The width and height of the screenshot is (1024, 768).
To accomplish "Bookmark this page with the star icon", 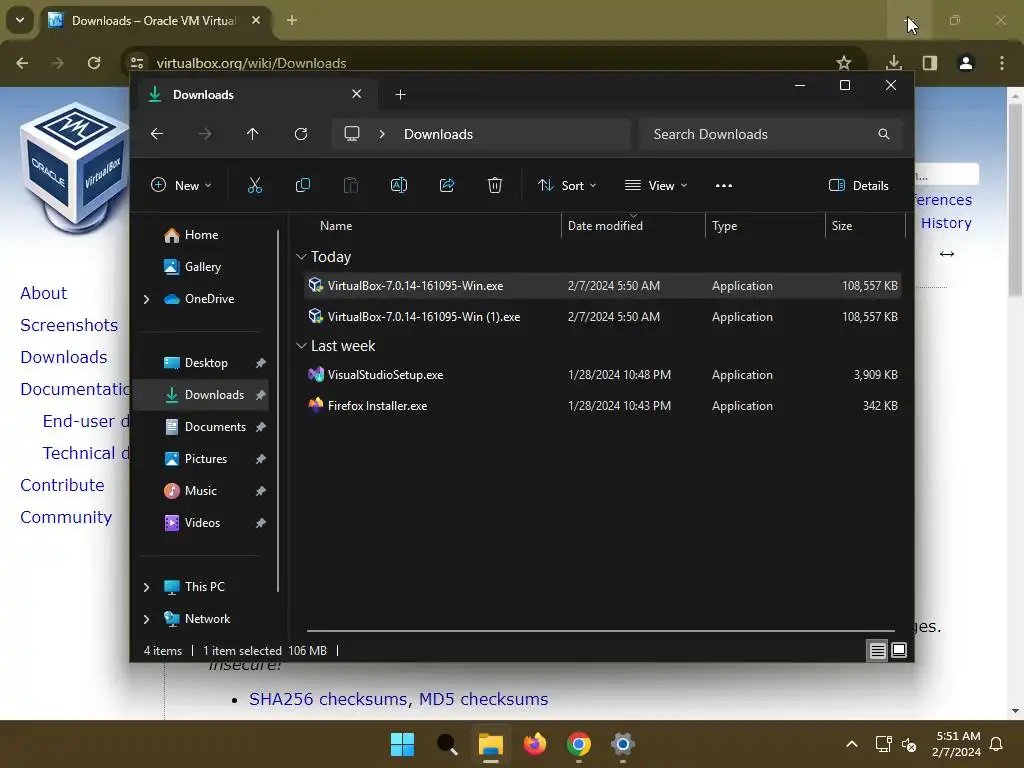I will pos(844,63).
